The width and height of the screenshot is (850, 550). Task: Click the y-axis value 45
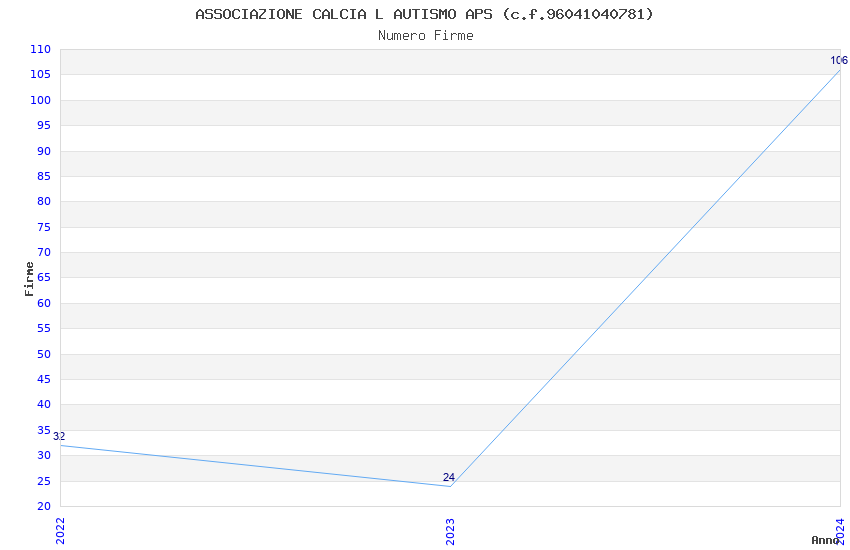click(44, 379)
